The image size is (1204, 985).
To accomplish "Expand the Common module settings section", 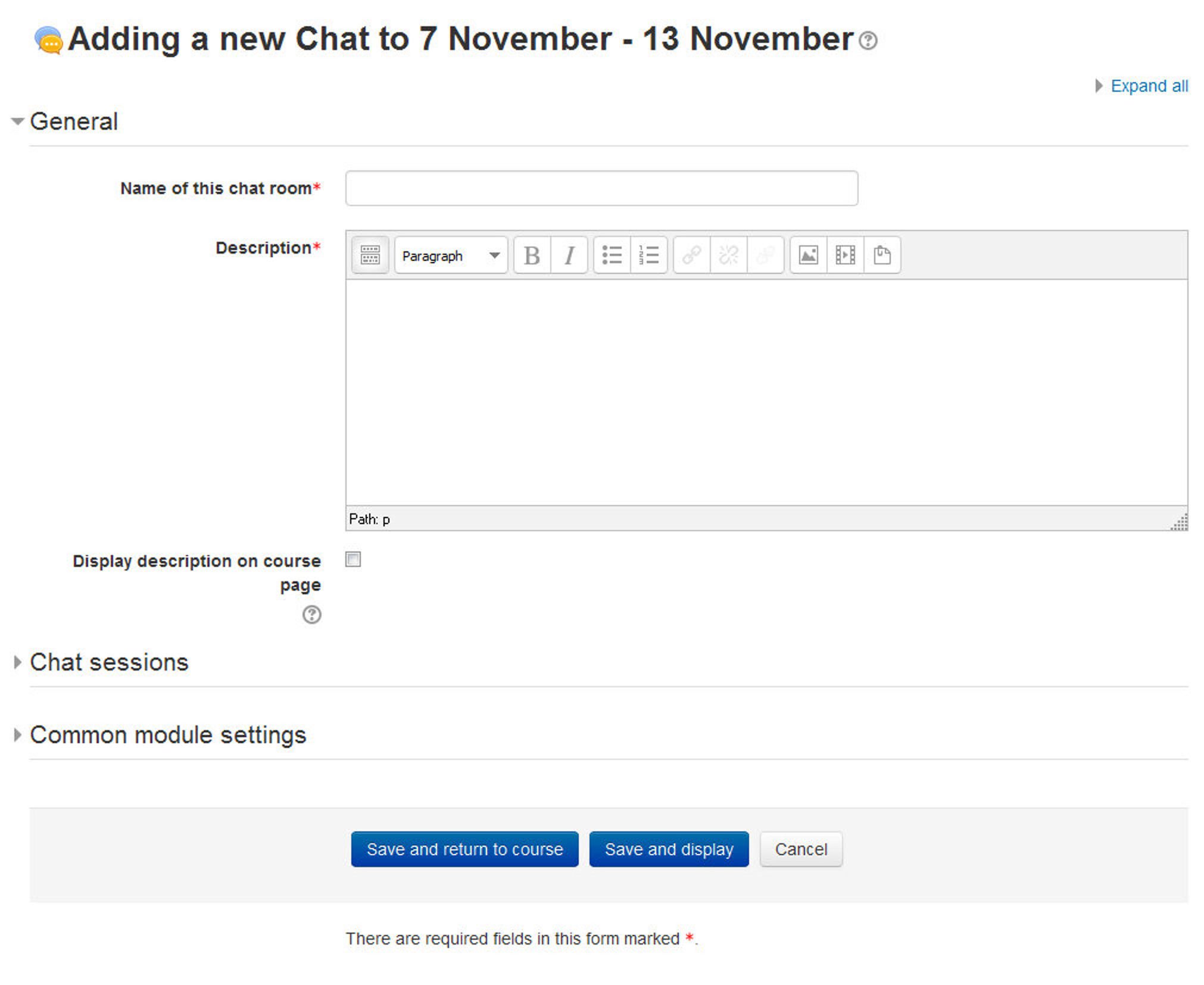I will click(169, 734).
